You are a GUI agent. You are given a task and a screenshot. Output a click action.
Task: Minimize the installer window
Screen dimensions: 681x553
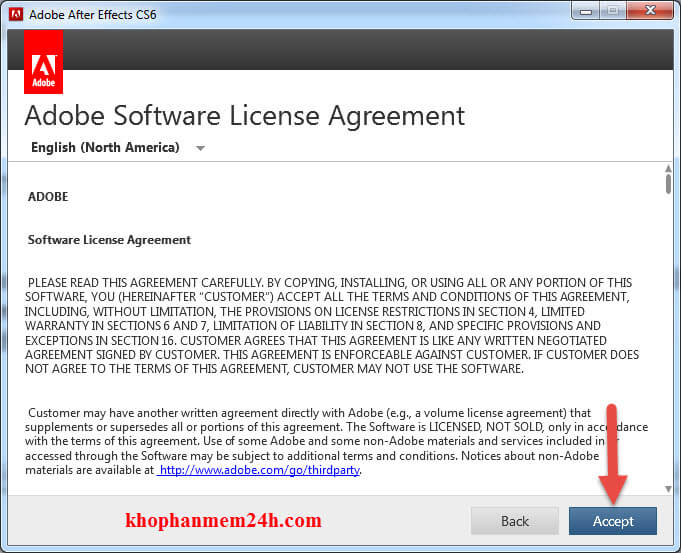point(585,12)
